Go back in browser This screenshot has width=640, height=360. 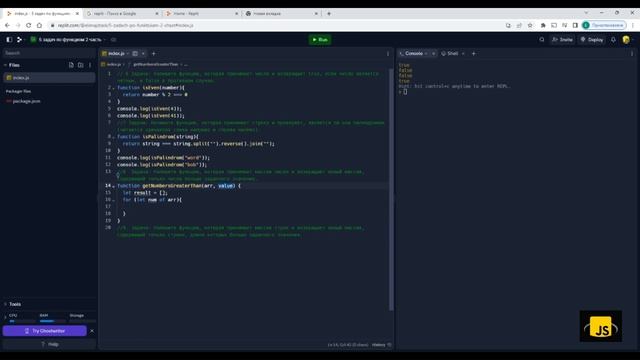pos(7,25)
